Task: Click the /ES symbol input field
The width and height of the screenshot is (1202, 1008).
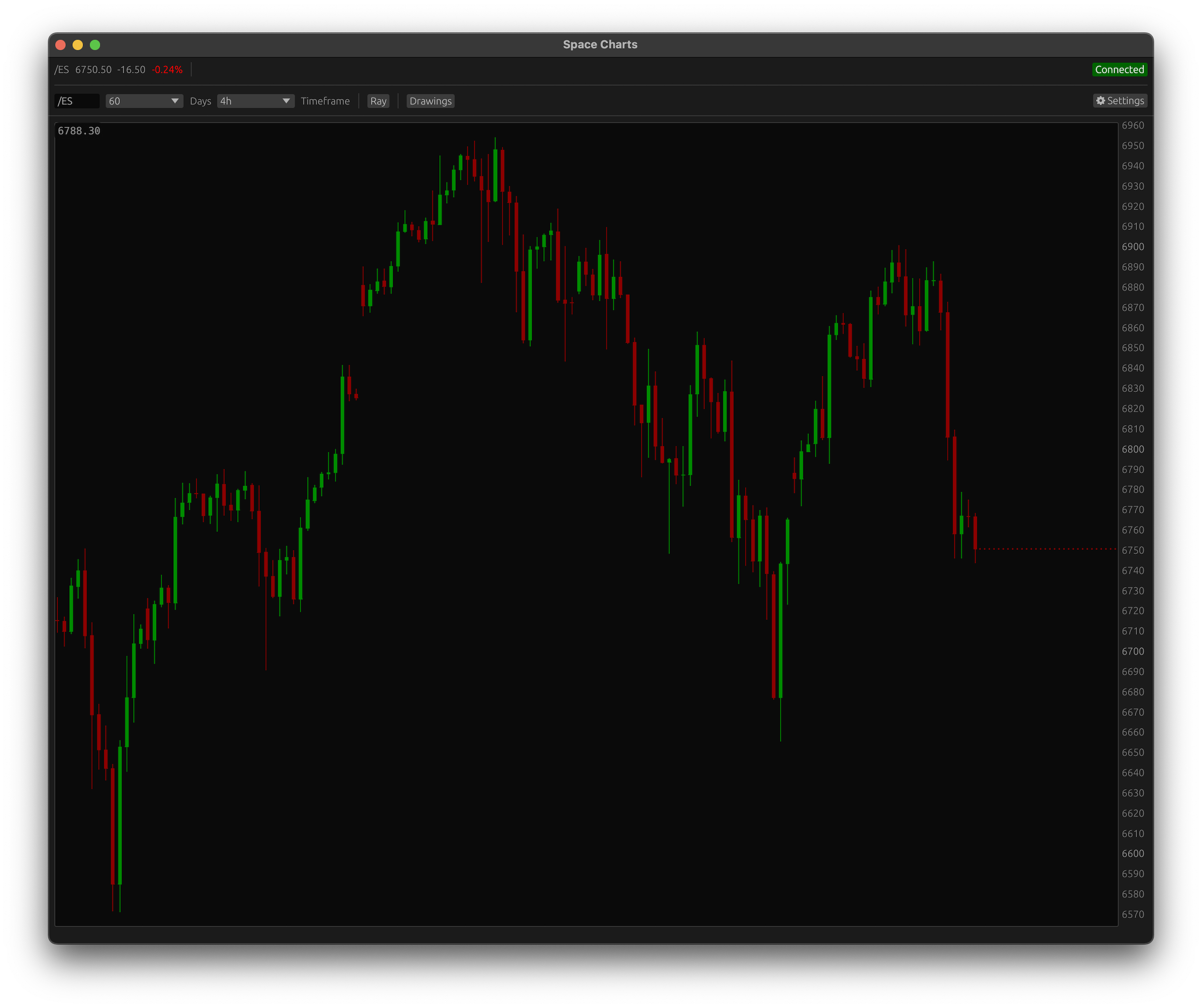Action: (x=77, y=101)
